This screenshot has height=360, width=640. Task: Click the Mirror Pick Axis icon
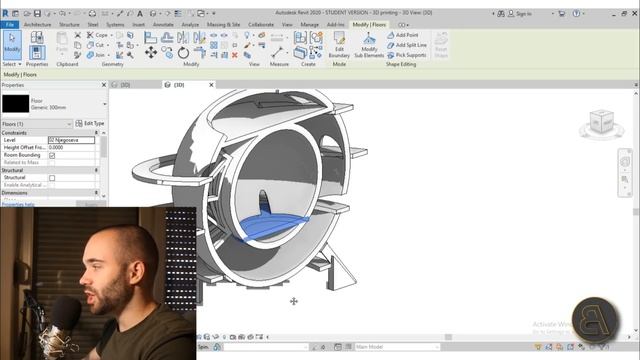click(x=183, y=38)
